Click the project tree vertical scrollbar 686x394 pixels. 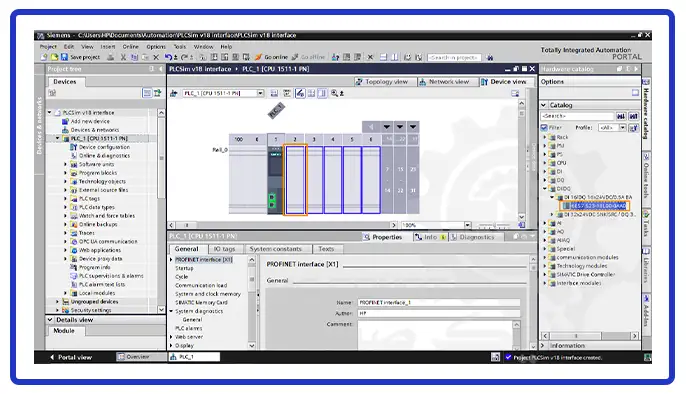click(161, 211)
